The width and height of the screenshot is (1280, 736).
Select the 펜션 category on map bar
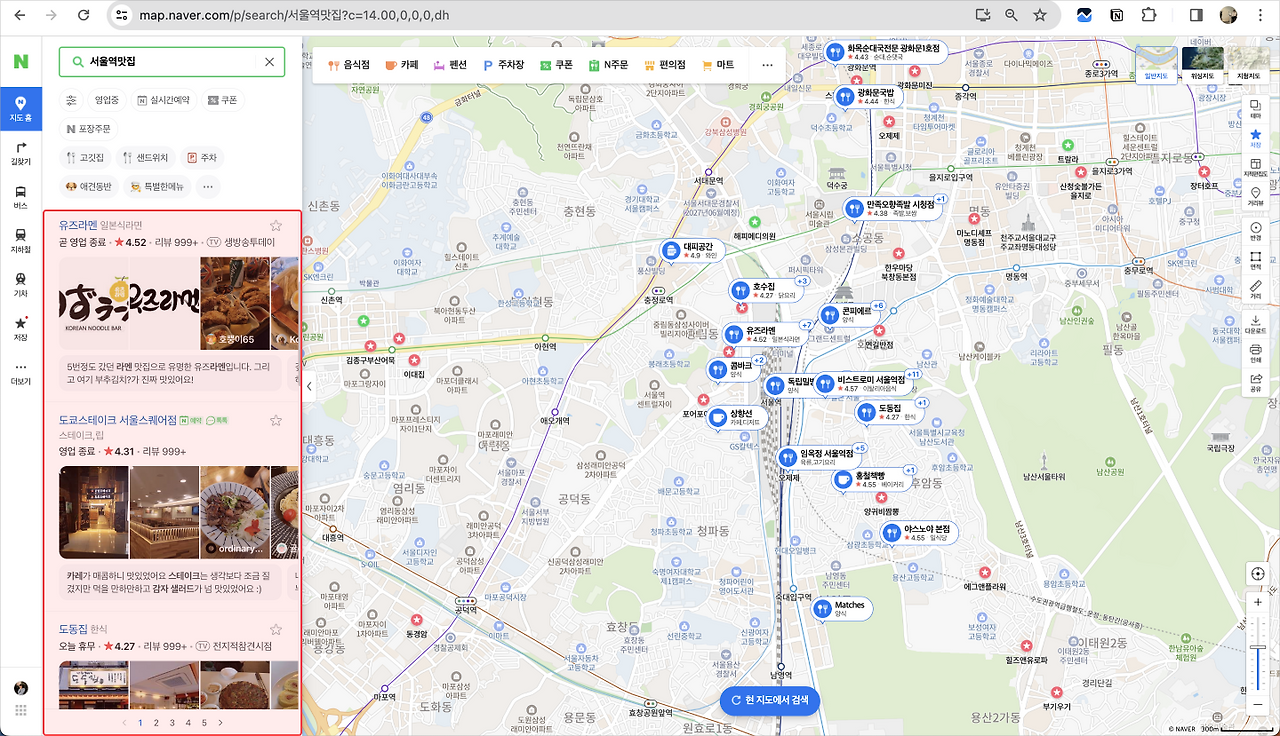[x=450, y=65]
